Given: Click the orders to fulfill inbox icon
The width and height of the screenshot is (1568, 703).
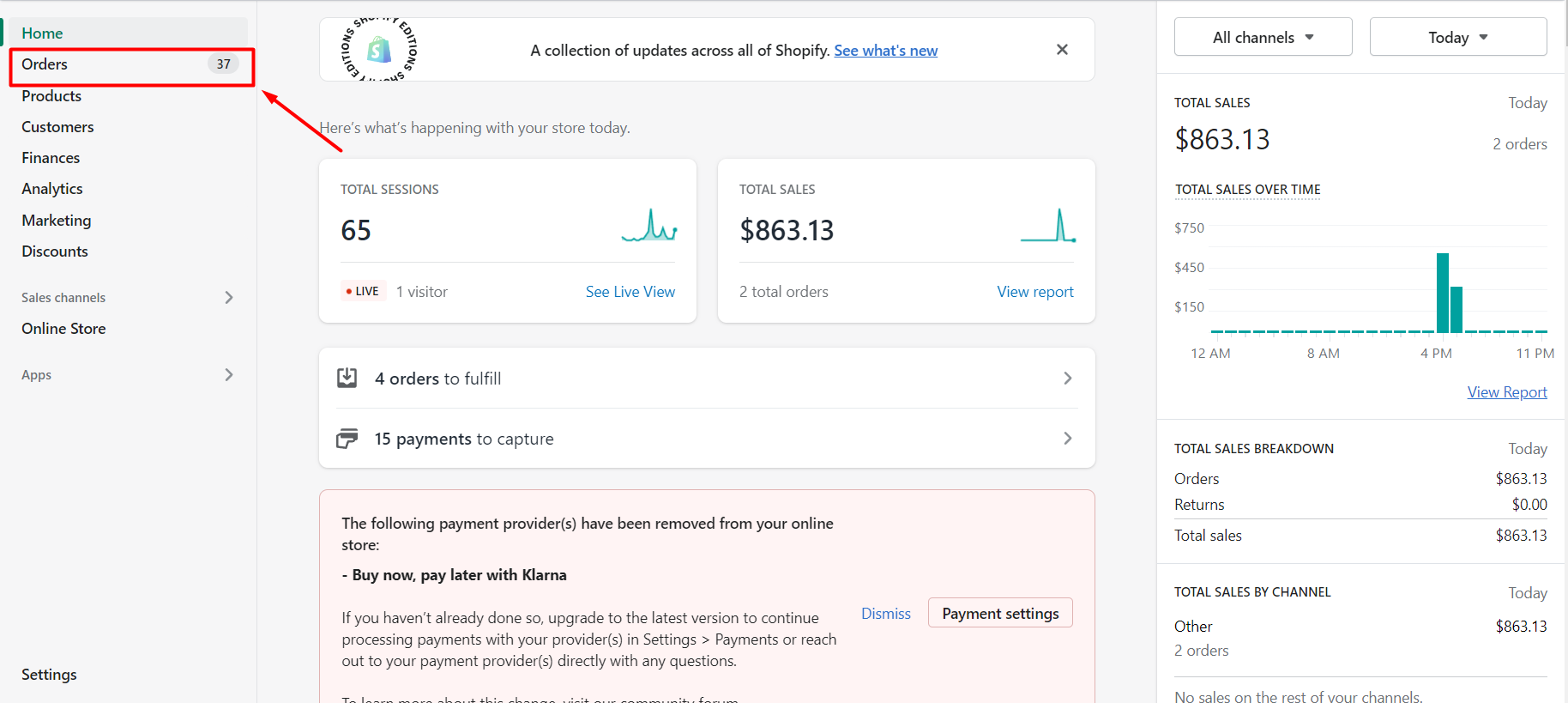Looking at the screenshot, I should click(347, 378).
